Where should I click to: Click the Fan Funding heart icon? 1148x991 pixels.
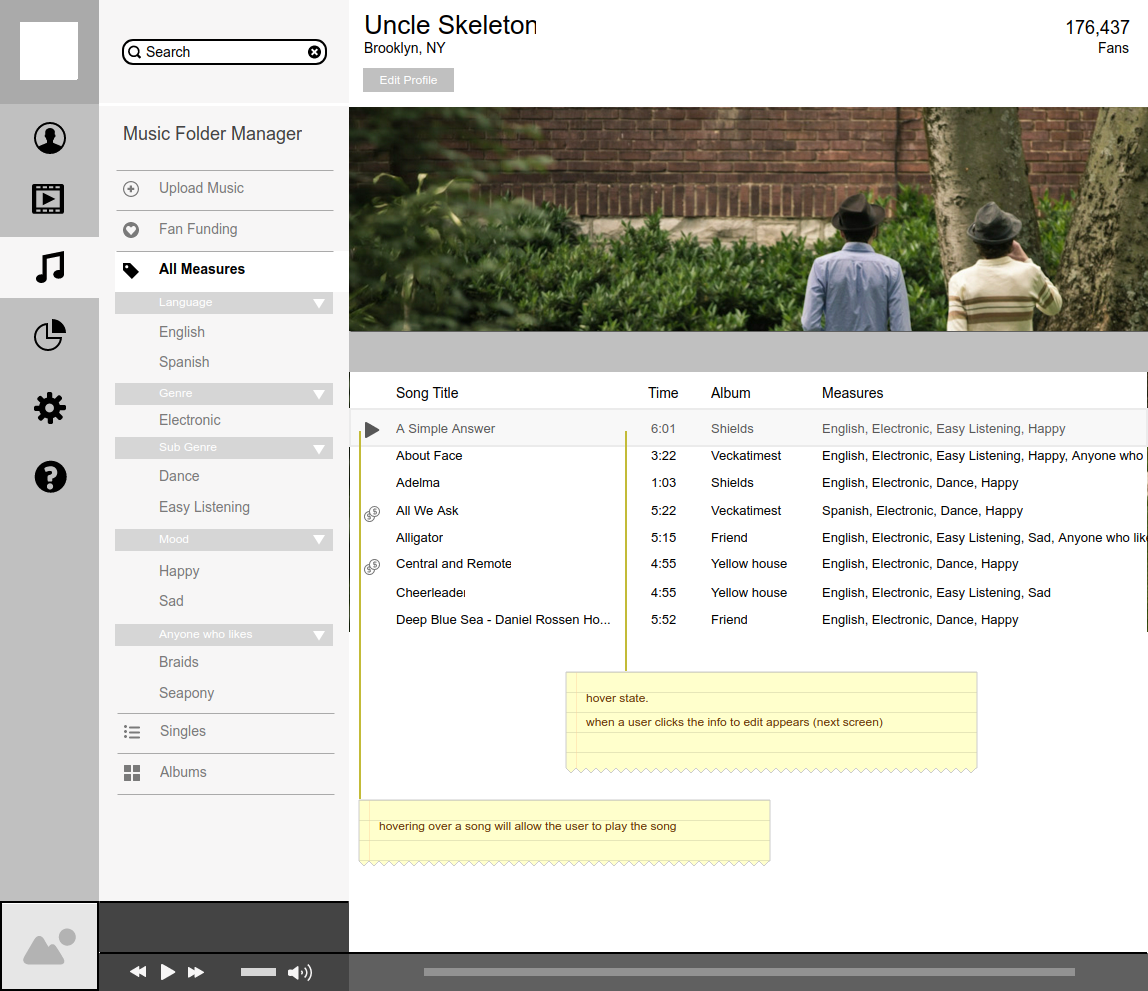[x=131, y=230]
